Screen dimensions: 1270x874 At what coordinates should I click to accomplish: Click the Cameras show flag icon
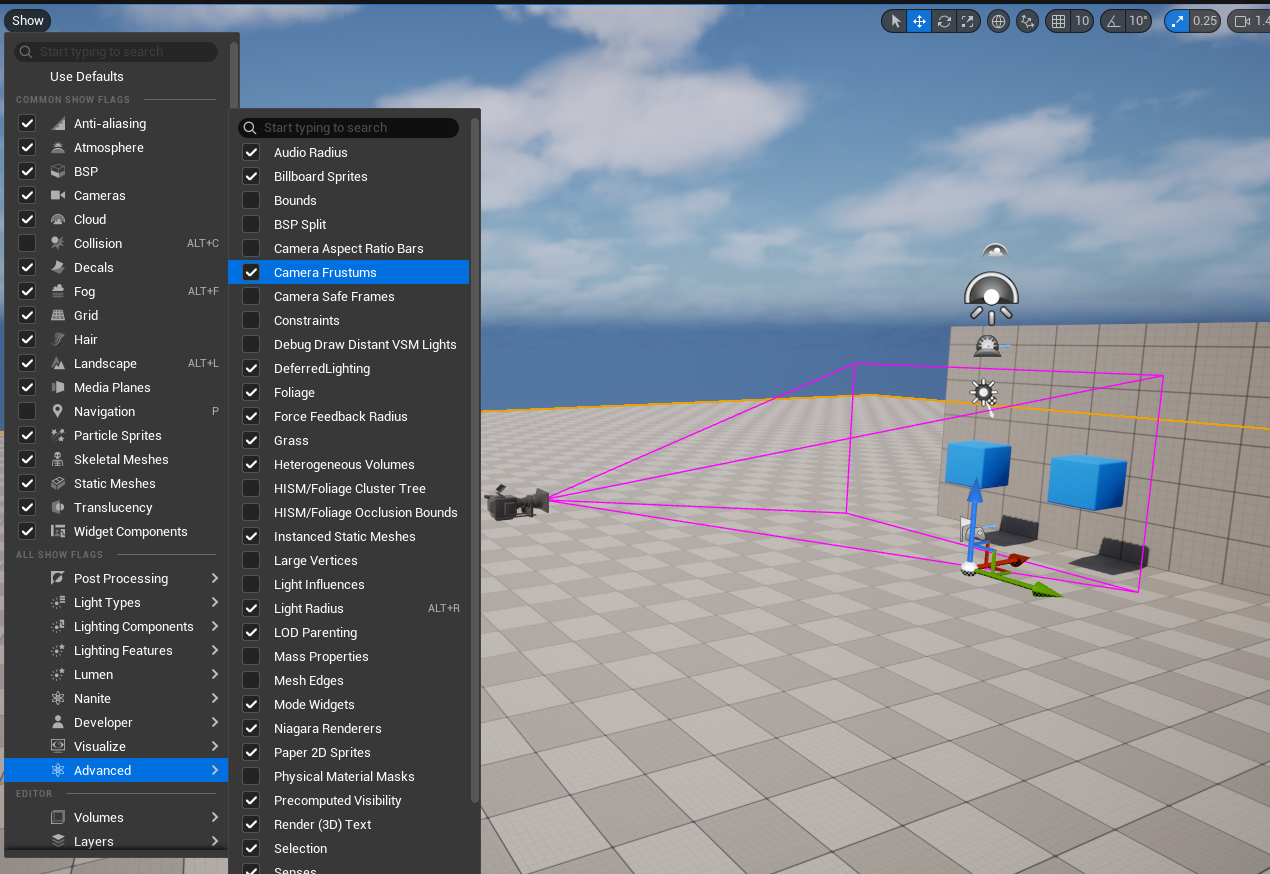point(57,195)
